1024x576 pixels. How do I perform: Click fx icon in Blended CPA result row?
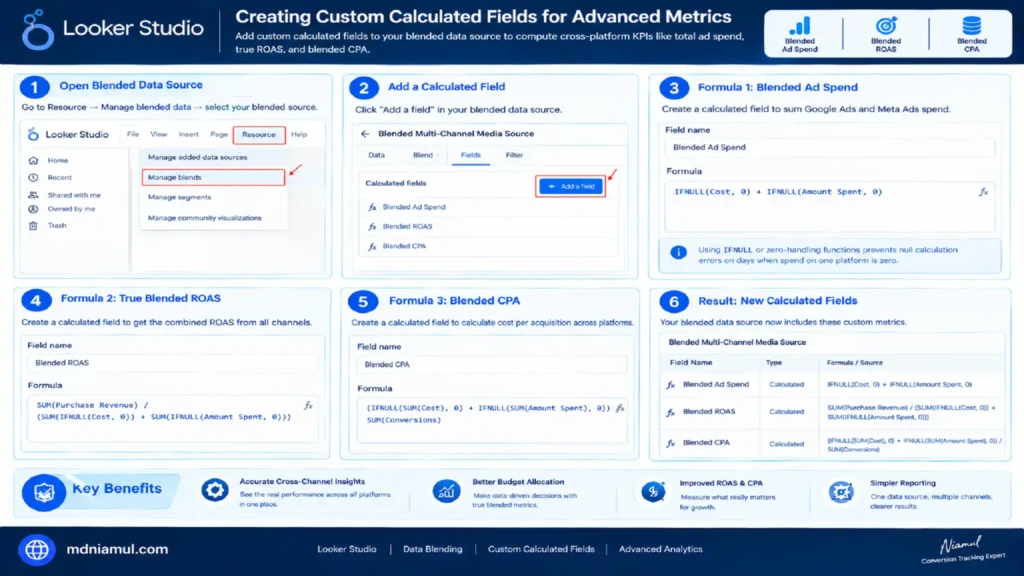[671, 443]
